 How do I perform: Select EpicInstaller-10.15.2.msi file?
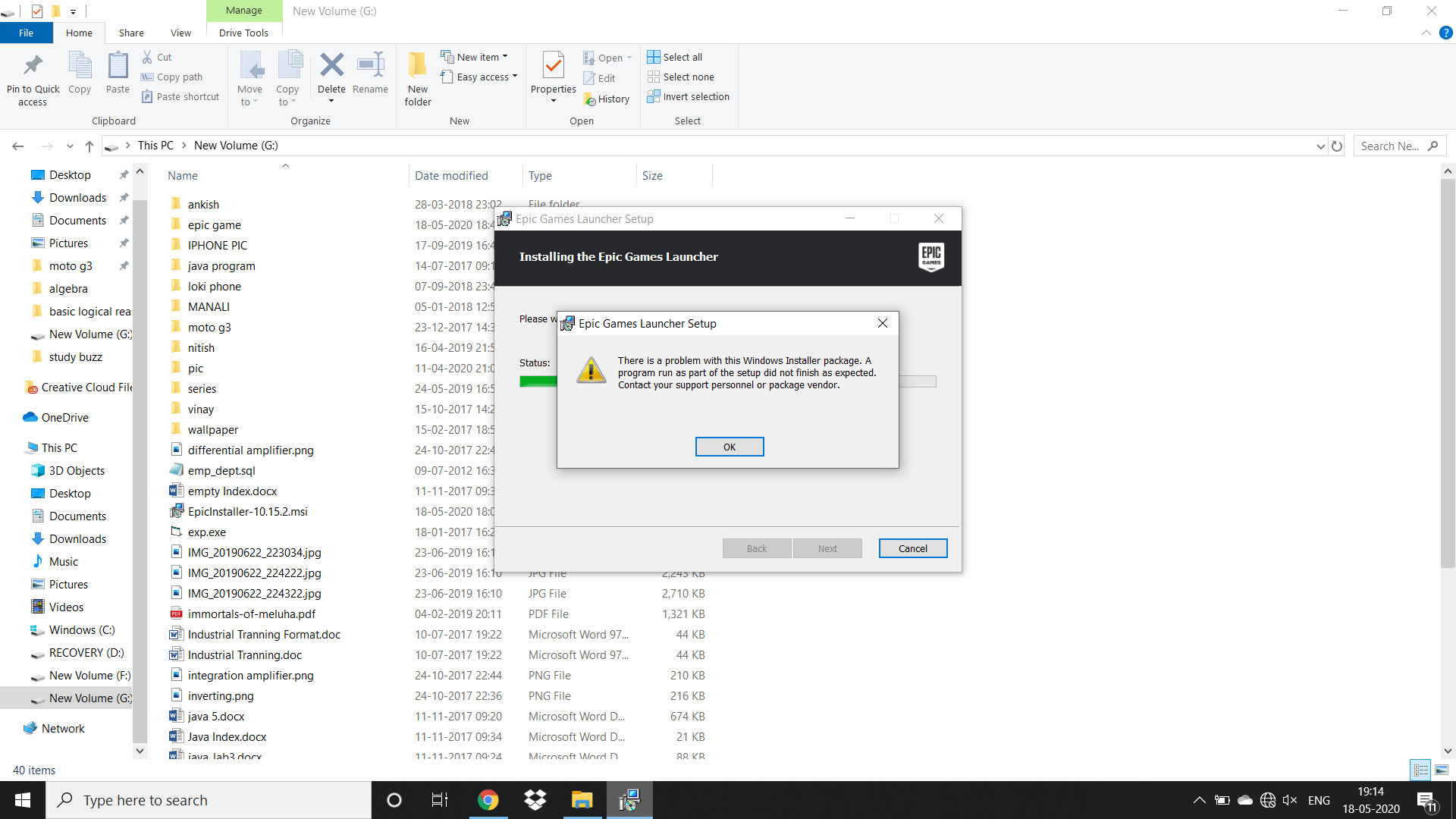248,511
